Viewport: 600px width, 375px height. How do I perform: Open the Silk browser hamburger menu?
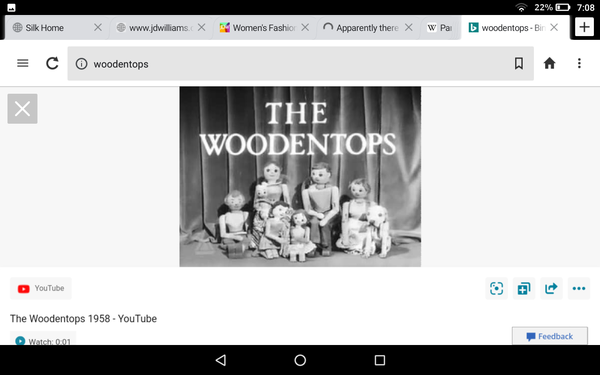23,63
